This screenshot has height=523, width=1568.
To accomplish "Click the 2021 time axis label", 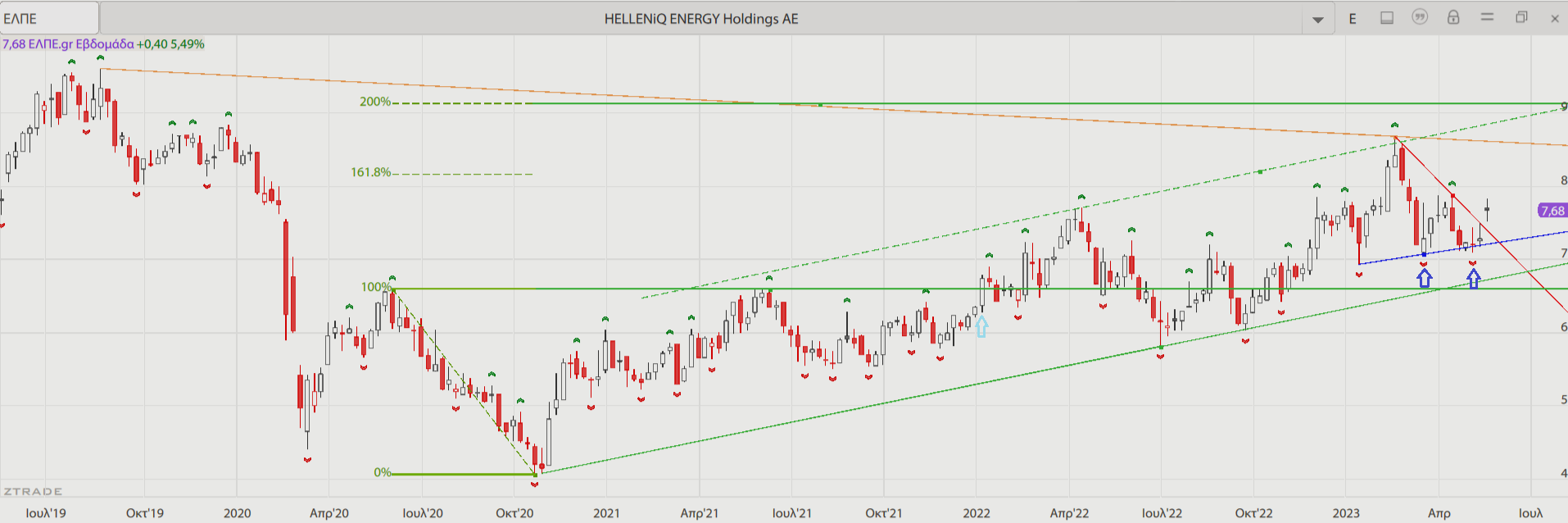I will pyautogui.click(x=607, y=513).
